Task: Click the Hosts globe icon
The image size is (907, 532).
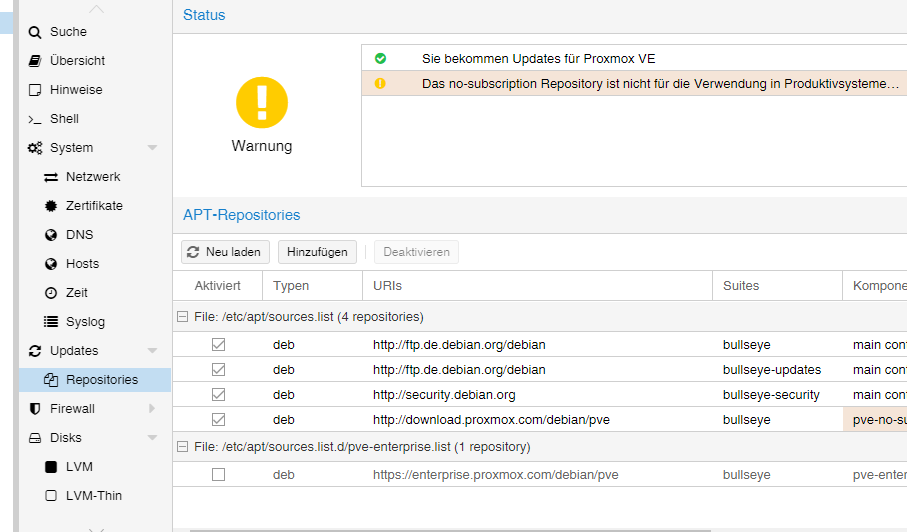Action: tap(51, 264)
